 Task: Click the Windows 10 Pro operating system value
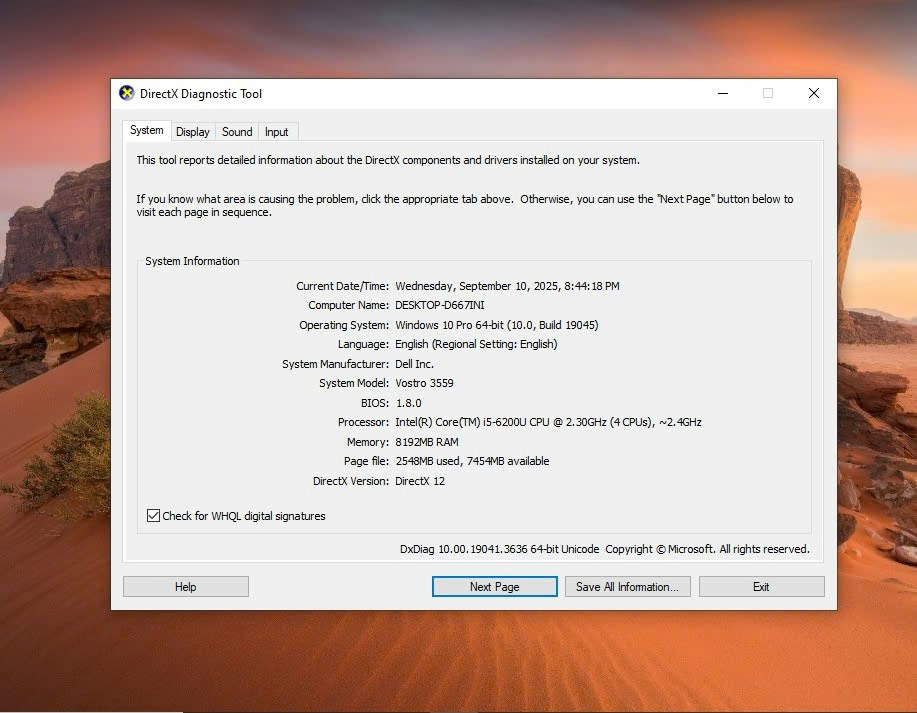(496, 325)
